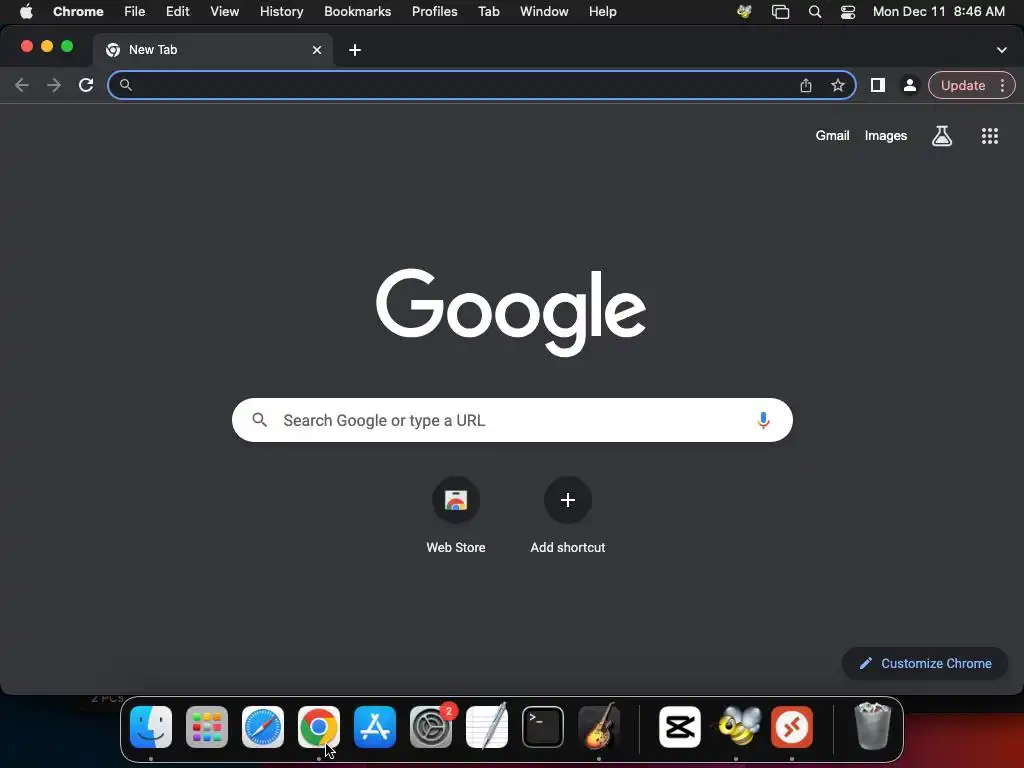Open the Google apps grid
1024x768 pixels.
990,136
